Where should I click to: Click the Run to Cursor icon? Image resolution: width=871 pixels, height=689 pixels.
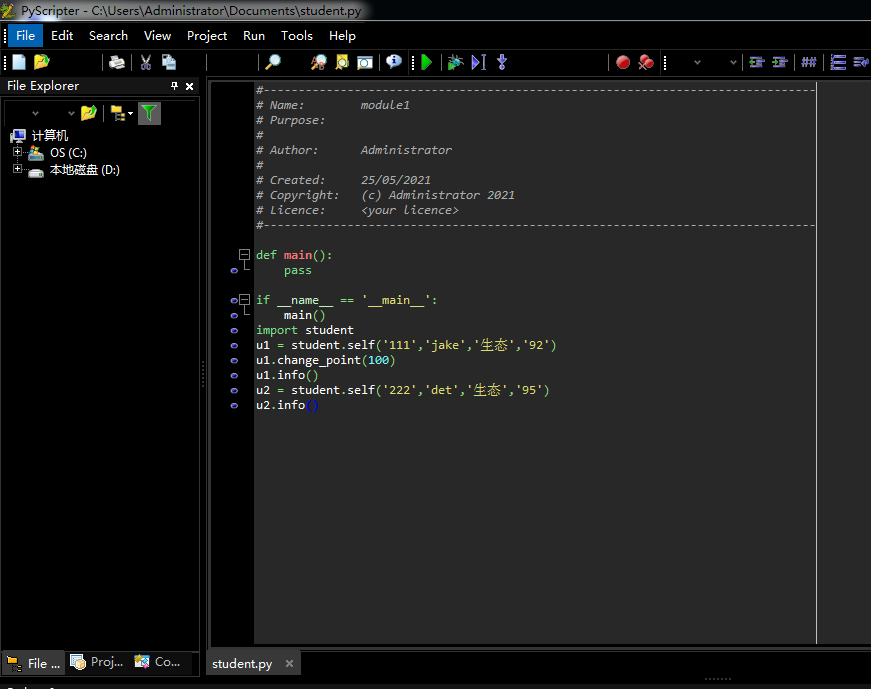[x=478, y=62]
